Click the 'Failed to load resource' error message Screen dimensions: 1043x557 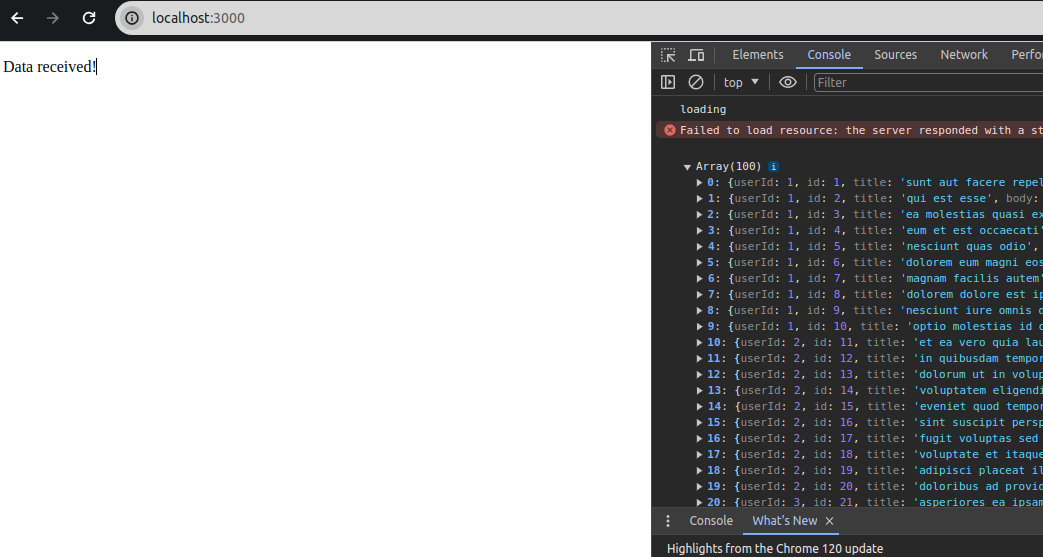861,130
